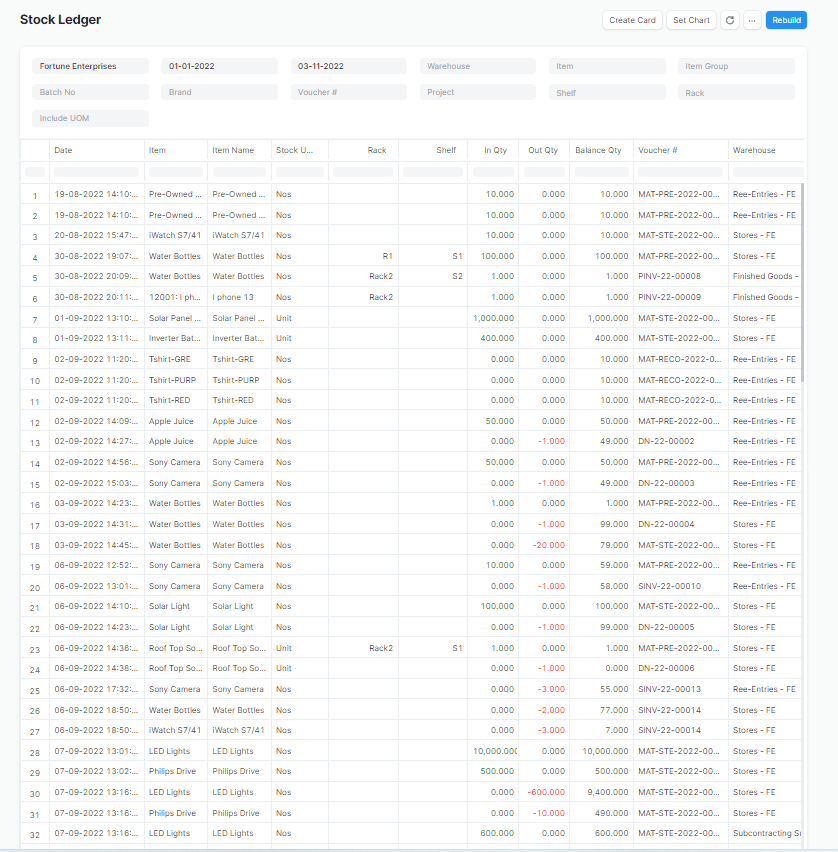Click the Set Chart button
This screenshot has height=852, width=838.
[x=691, y=20]
